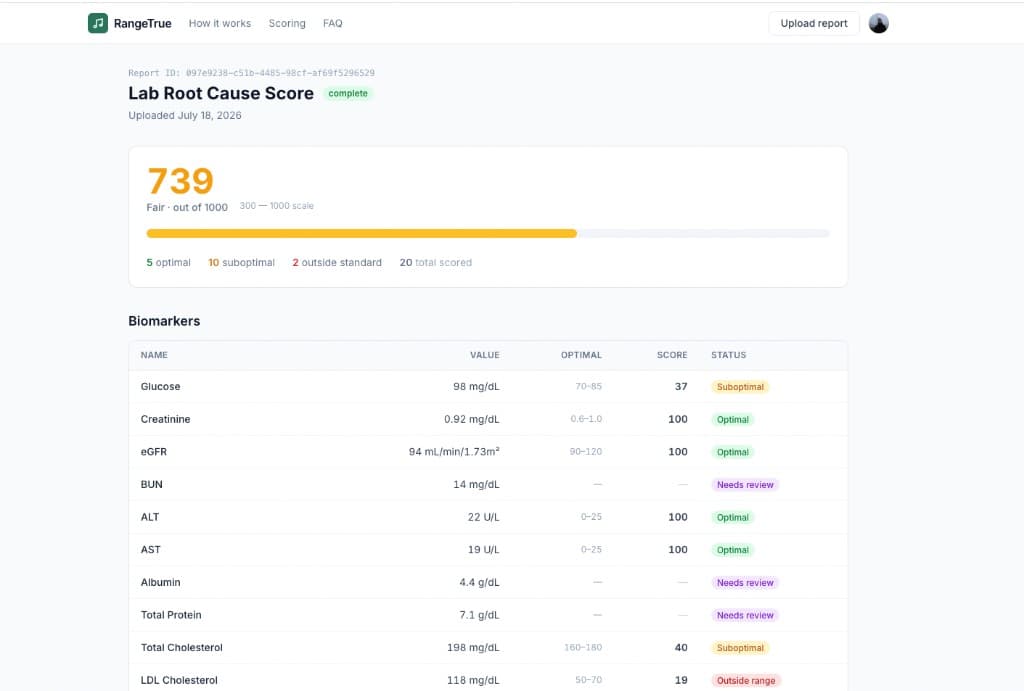Screen dimensions: 1024x691
Task: Click the Suboptimal badge for Total Cholesterol
Action: point(740,648)
